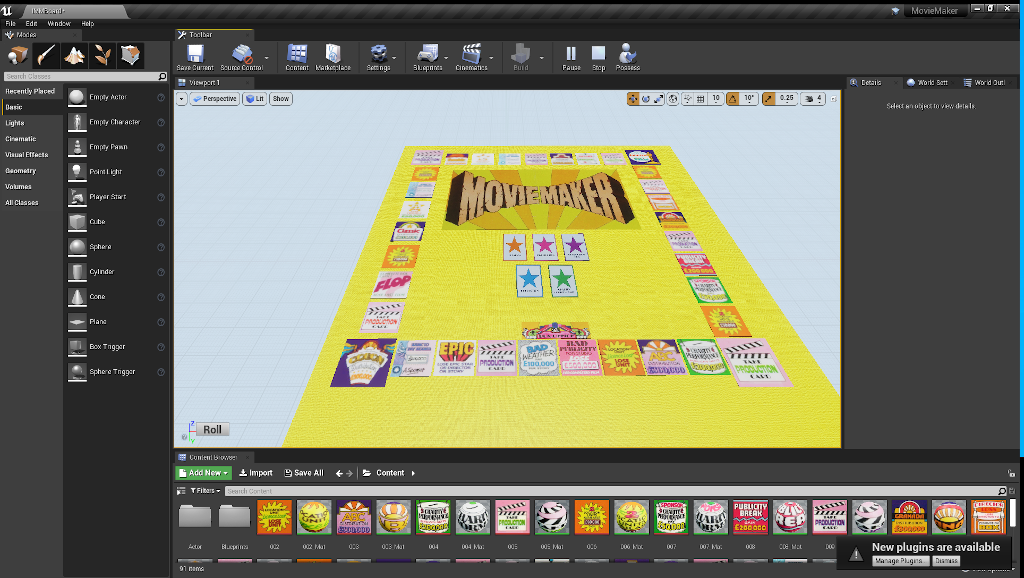Open the Edit menu

pyautogui.click(x=31, y=24)
